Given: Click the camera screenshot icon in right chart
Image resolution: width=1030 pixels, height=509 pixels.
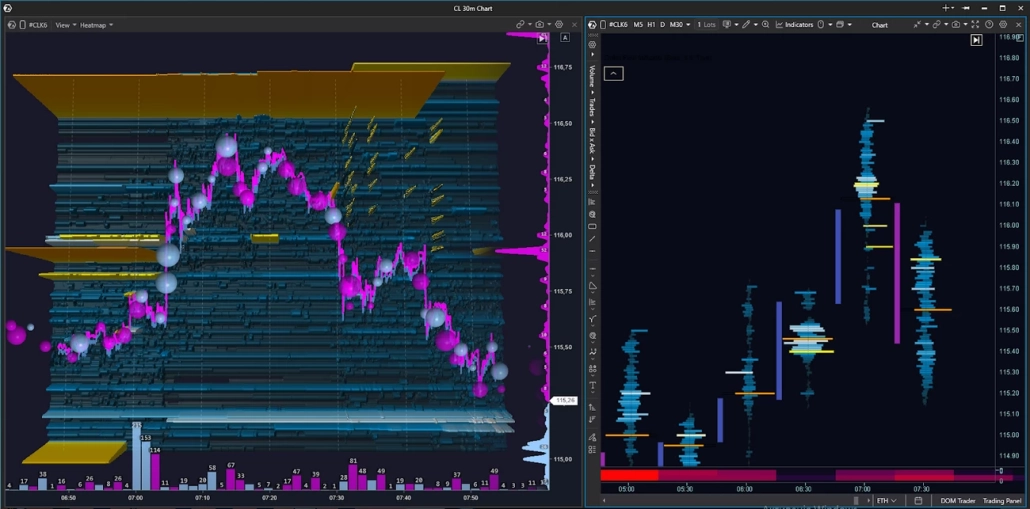Looking at the screenshot, I should pos(955,25).
